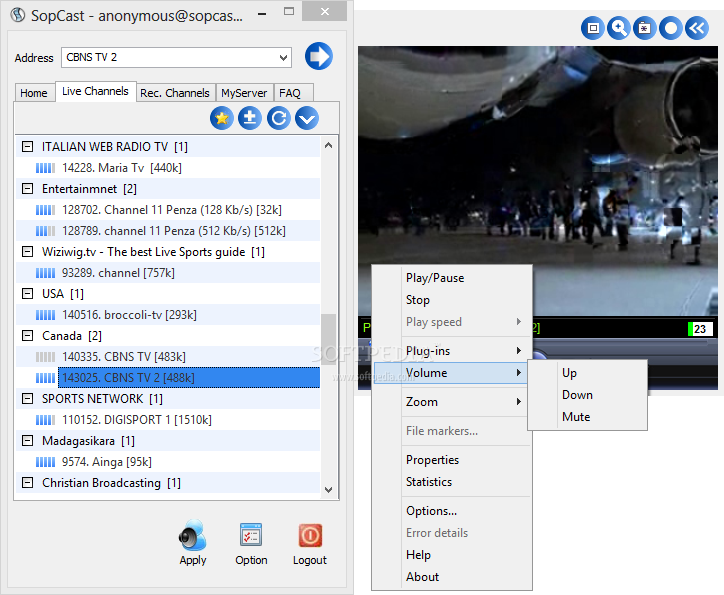Switch to the Home tab
The height and width of the screenshot is (595, 724).
[34, 93]
